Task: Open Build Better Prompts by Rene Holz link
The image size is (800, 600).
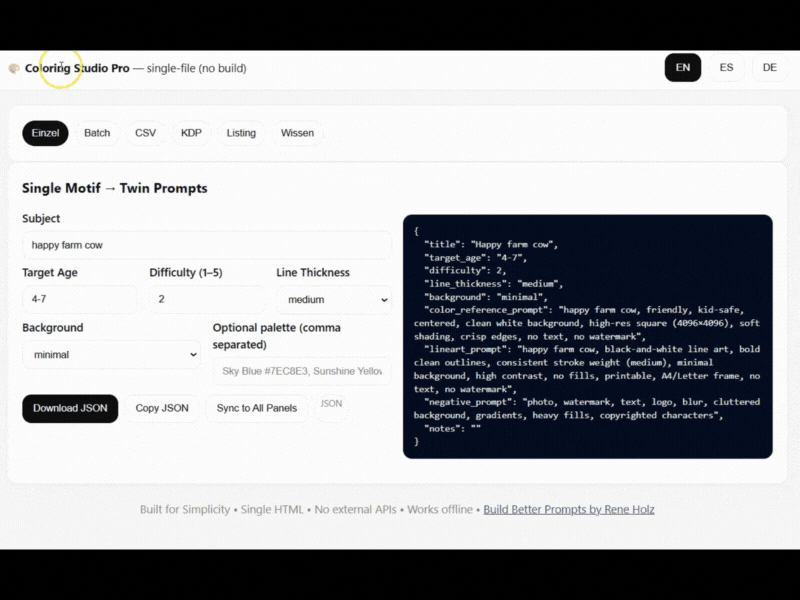Action: (x=569, y=509)
